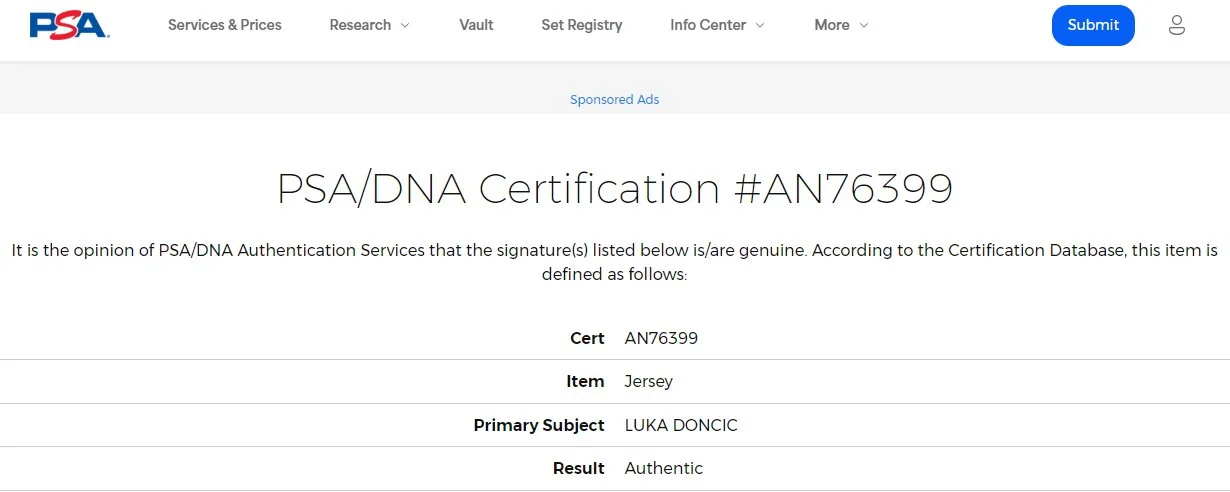The height and width of the screenshot is (492, 1230).
Task: Click the Primary Subject label
Action: (x=539, y=425)
